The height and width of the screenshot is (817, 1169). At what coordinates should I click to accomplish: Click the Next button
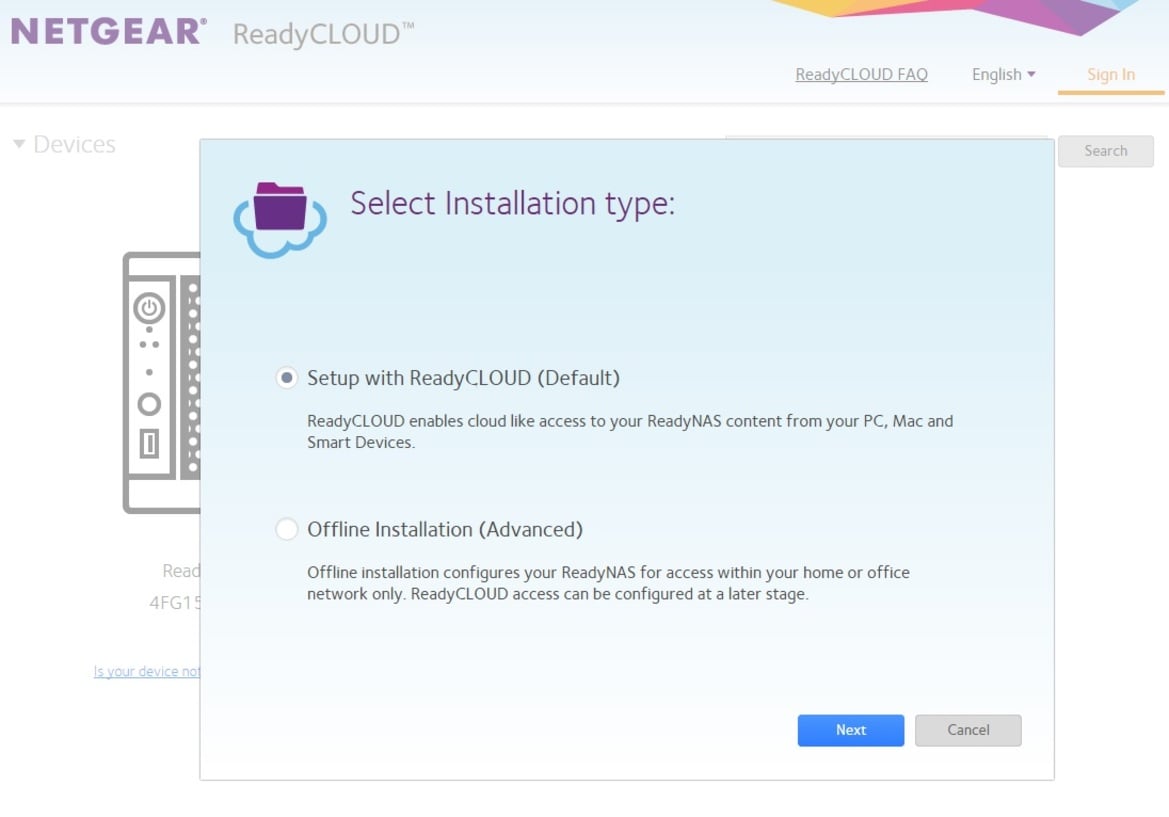851,731
